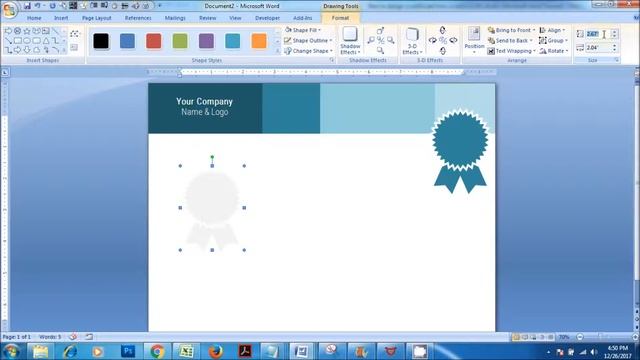The image size is (640, 360).
Task: Tilt 3-D effect down icon
Action: point(443,51)
